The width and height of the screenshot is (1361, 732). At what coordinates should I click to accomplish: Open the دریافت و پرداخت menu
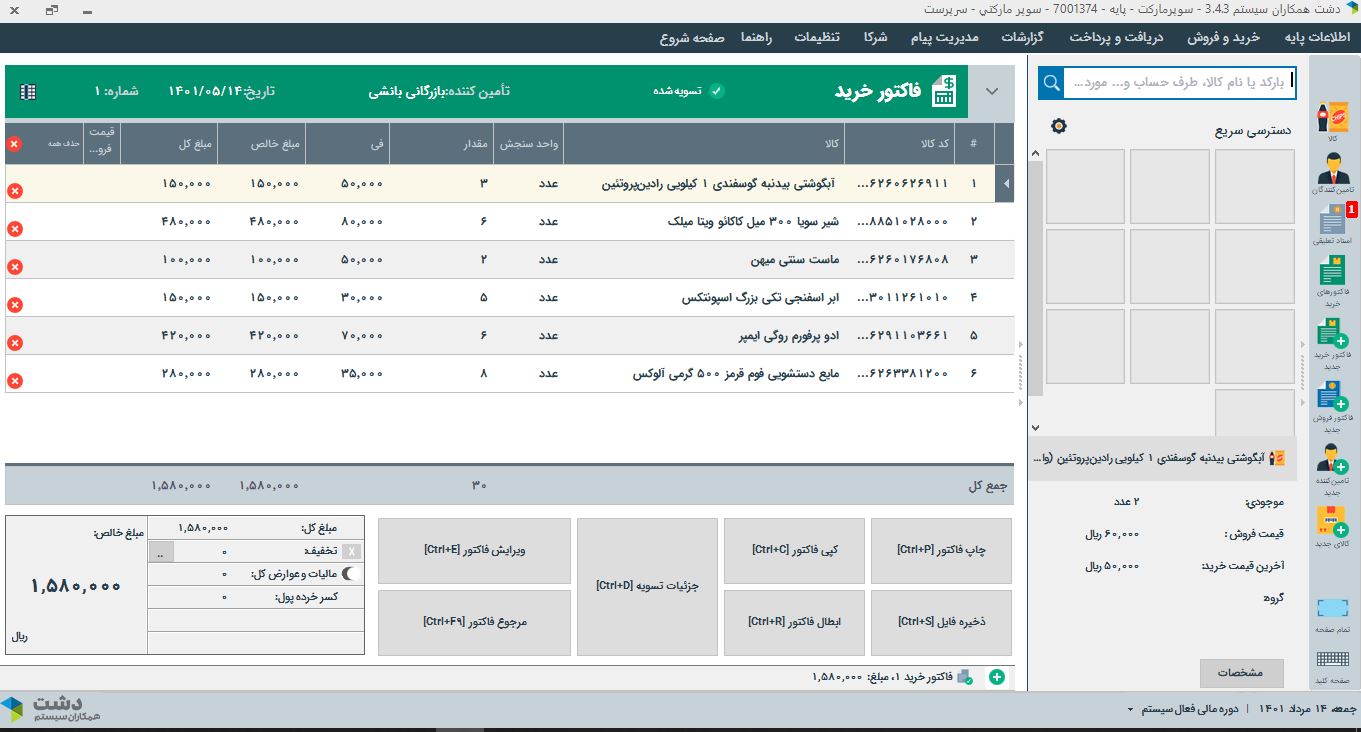(1116, 37)
